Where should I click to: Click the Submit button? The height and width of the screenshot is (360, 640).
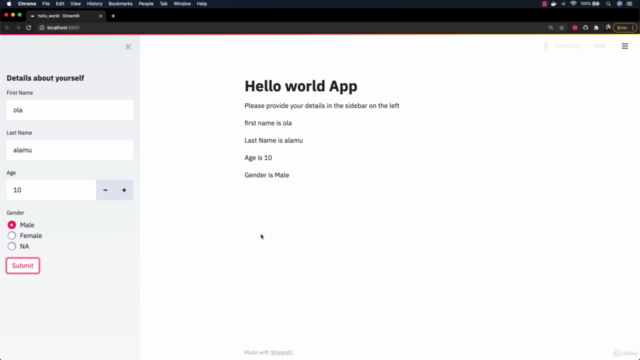(x=23, y=266)
